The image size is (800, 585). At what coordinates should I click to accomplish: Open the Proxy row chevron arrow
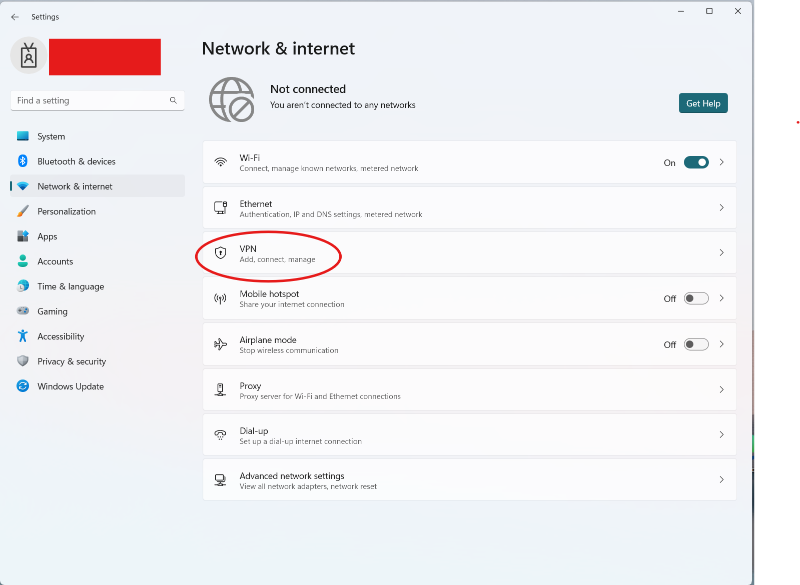[x=721, y=390]
